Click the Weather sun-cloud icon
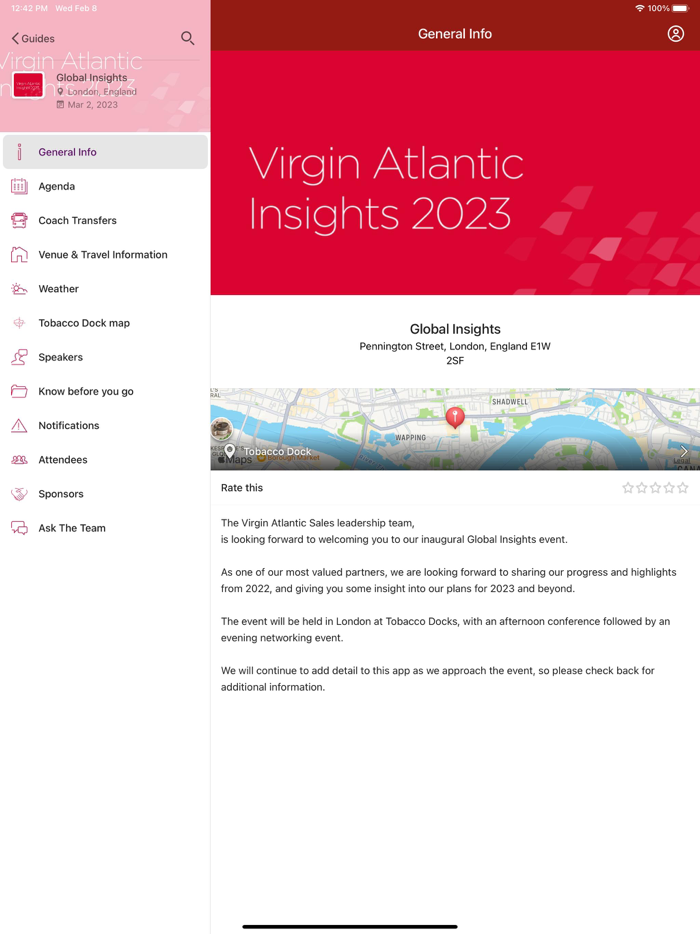This screenshot has width=700, height=934. [19, 289]
